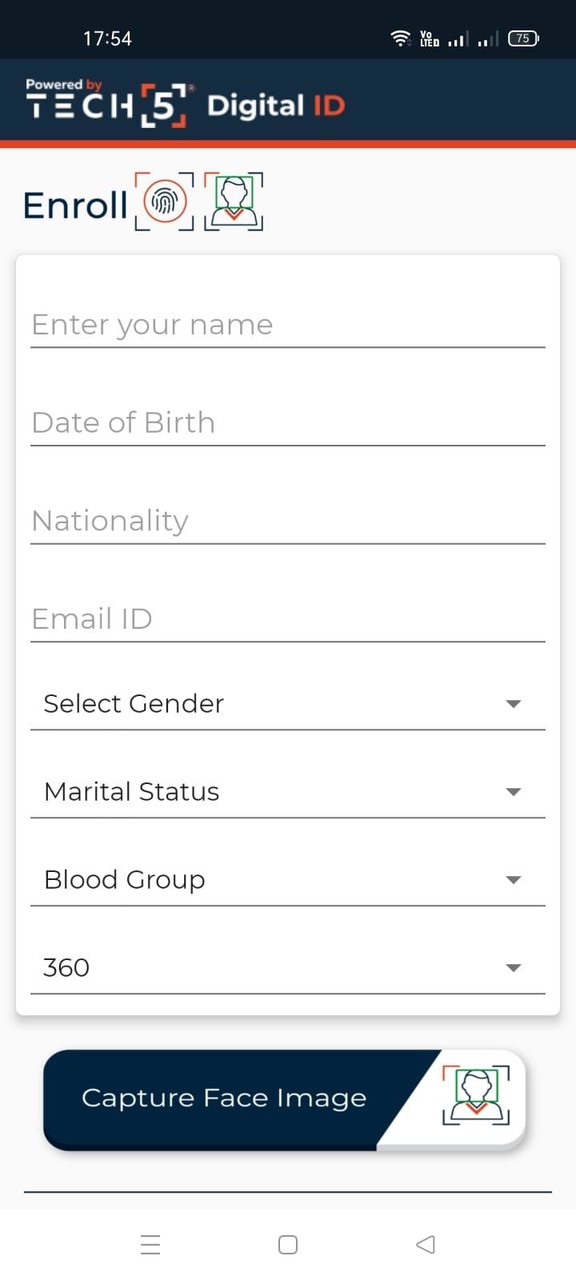Click the Nationality input field
Image resolution: width=576 pixels, height=1280 pixels.
click(287, 520)
